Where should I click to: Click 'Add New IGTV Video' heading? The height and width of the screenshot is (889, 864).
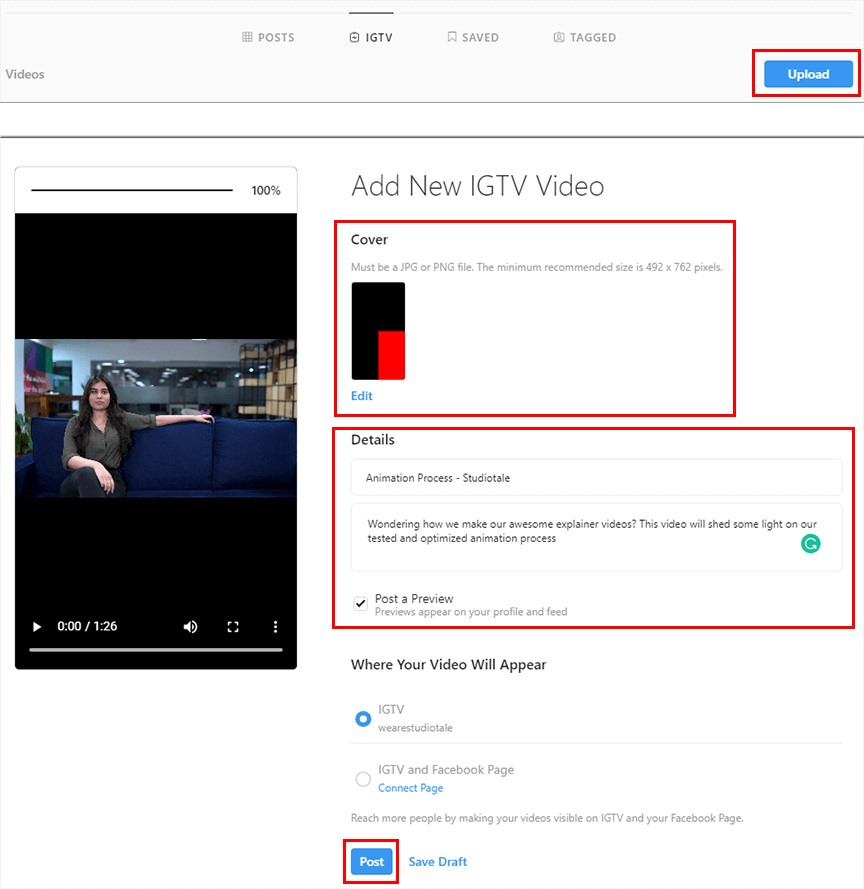click(477, 186)
